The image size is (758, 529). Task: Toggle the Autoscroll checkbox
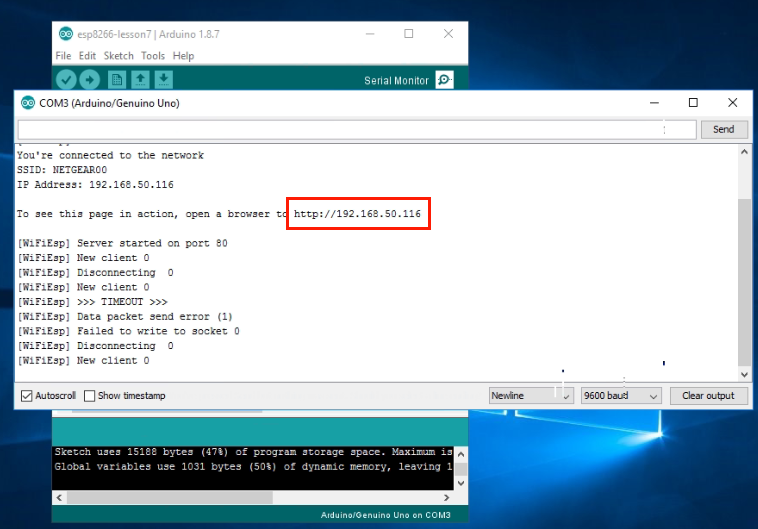tap(27, 396)
